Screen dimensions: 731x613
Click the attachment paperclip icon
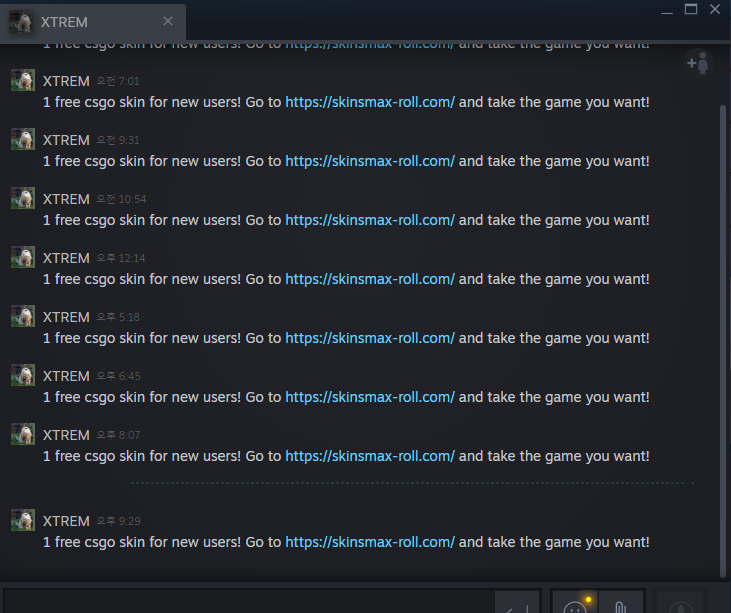coord(621,604)
